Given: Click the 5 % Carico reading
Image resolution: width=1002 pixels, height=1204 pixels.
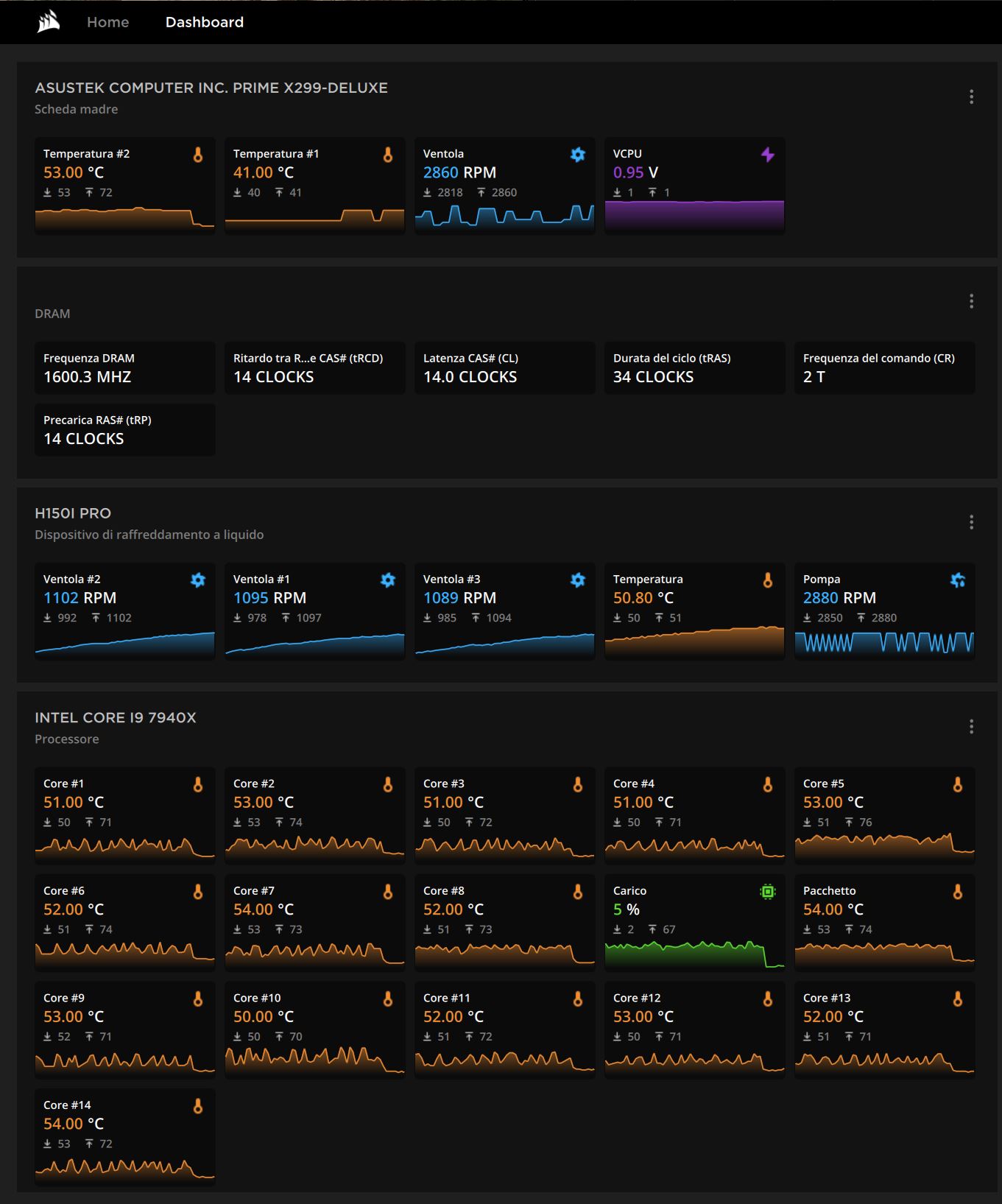Looking at the screenshot, I should pos(626,909).
